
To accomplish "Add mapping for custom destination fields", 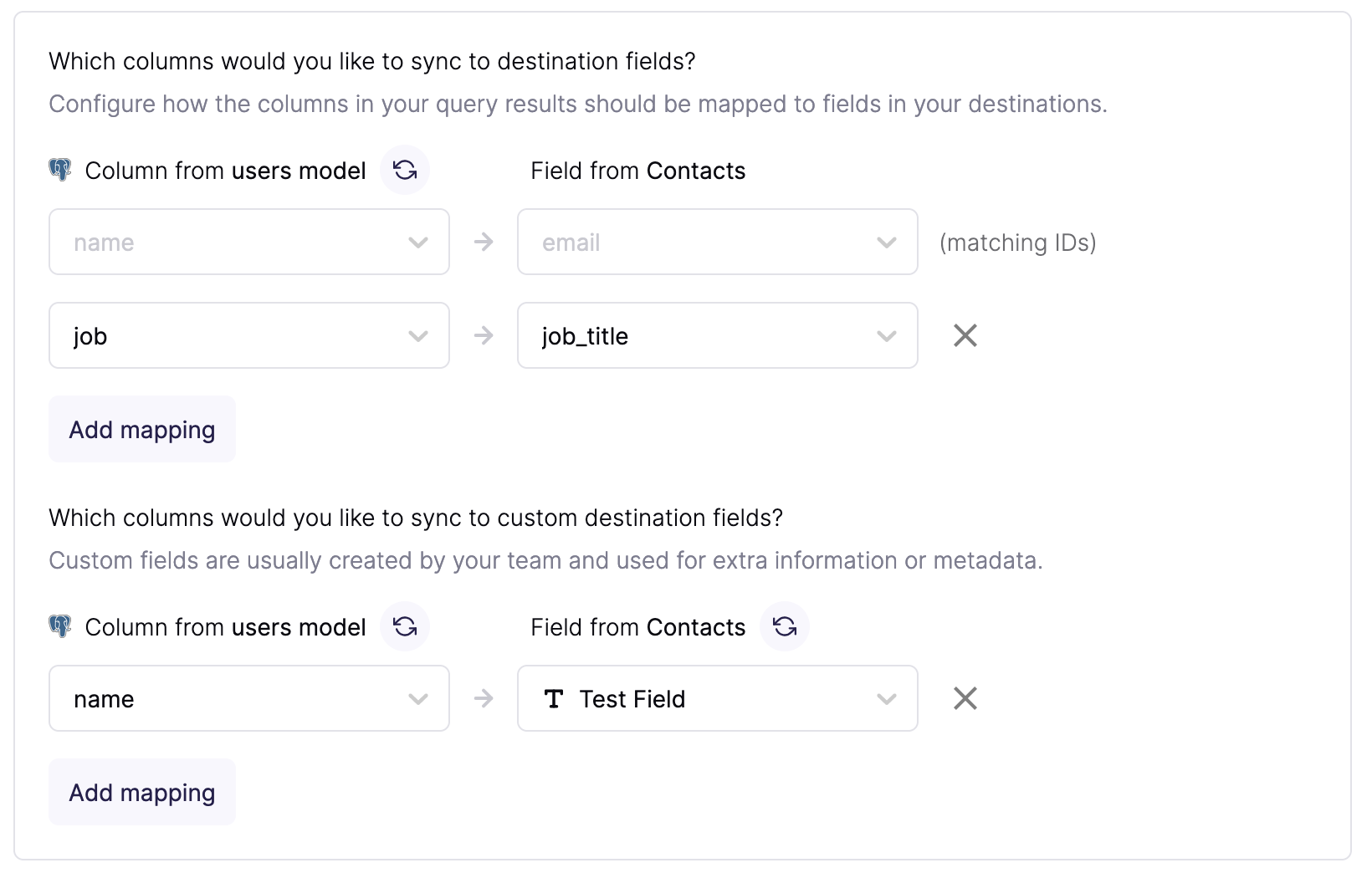I will [x=142, y=792].
